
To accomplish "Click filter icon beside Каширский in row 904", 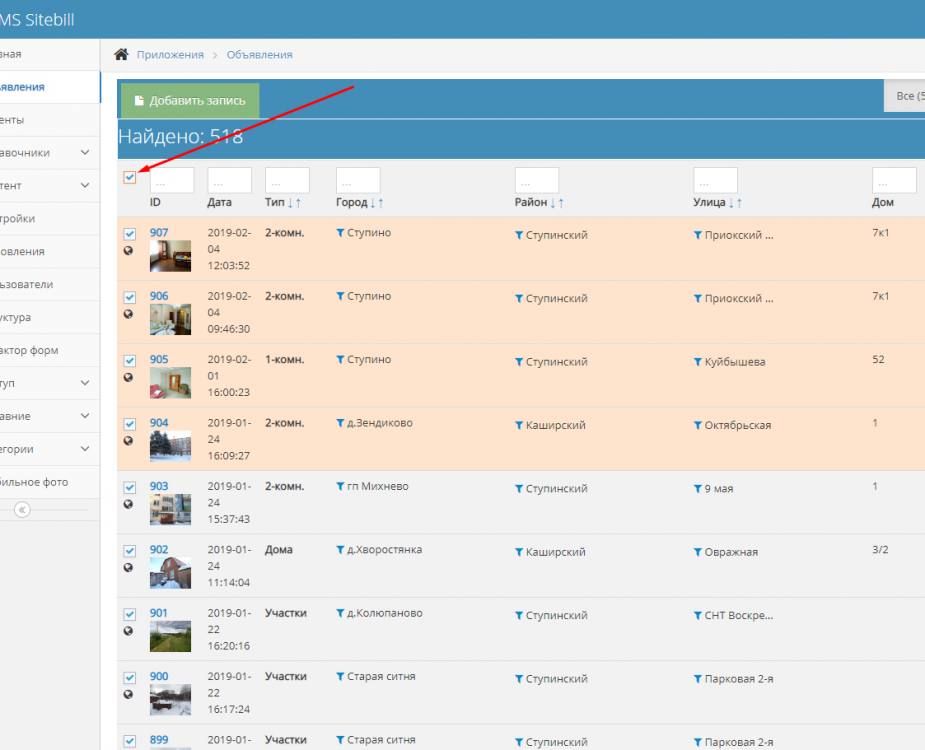I will [x=519, y=425].
